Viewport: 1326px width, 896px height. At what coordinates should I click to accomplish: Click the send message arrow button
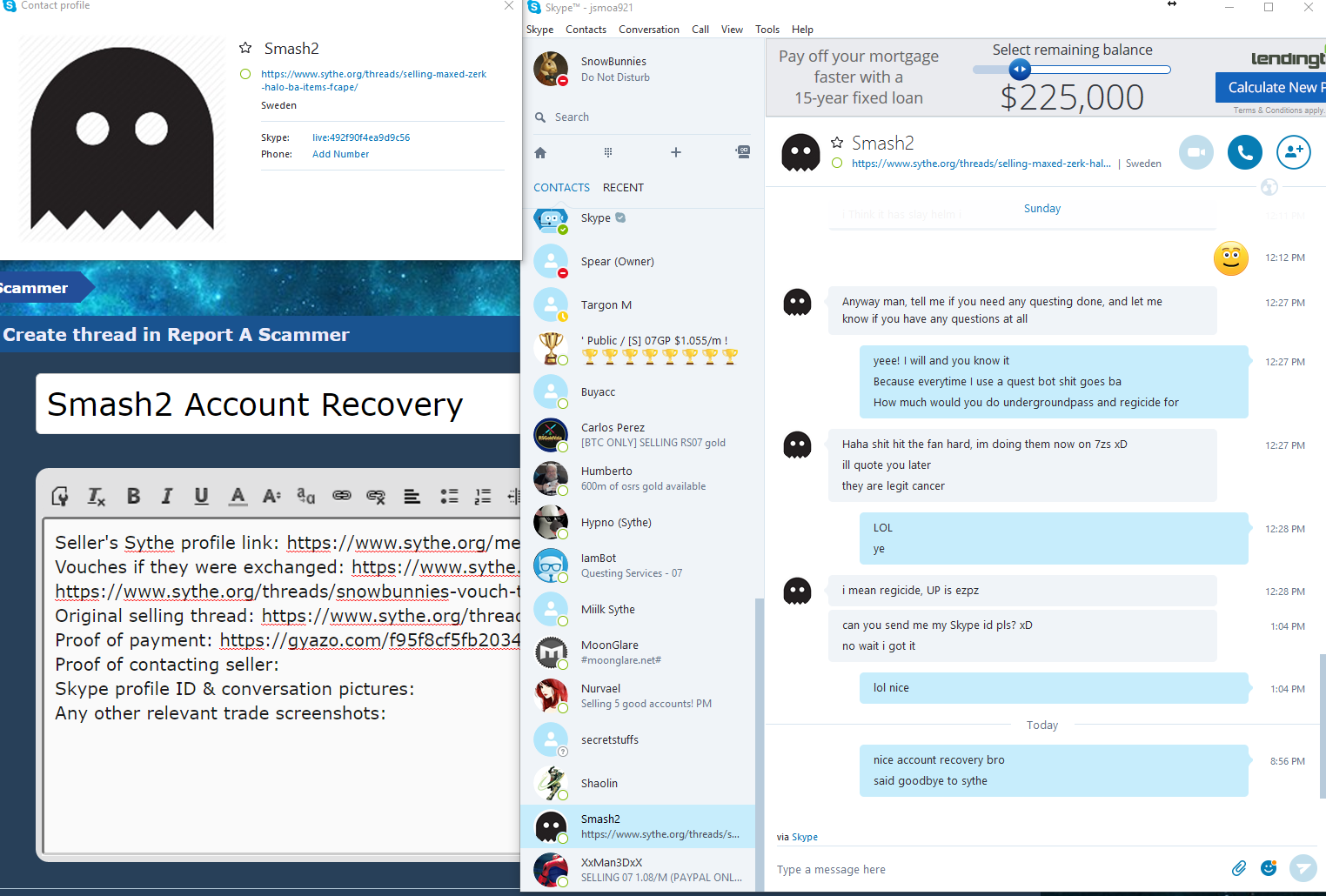tap(1303, 868)
